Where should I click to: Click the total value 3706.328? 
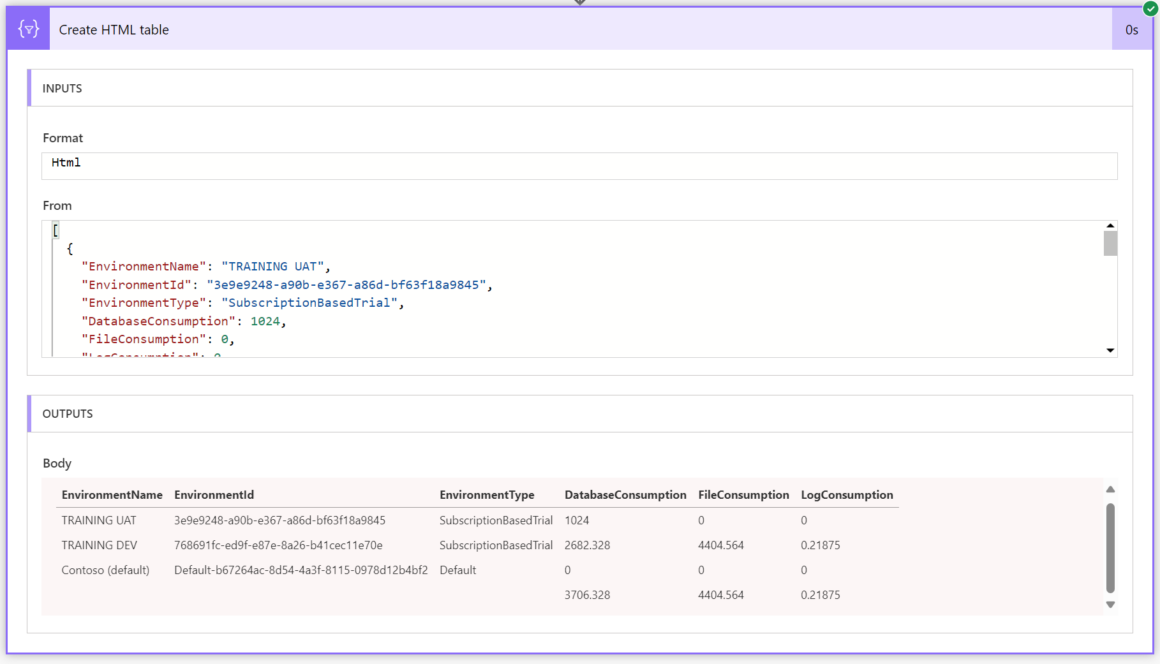coord(585,594)
